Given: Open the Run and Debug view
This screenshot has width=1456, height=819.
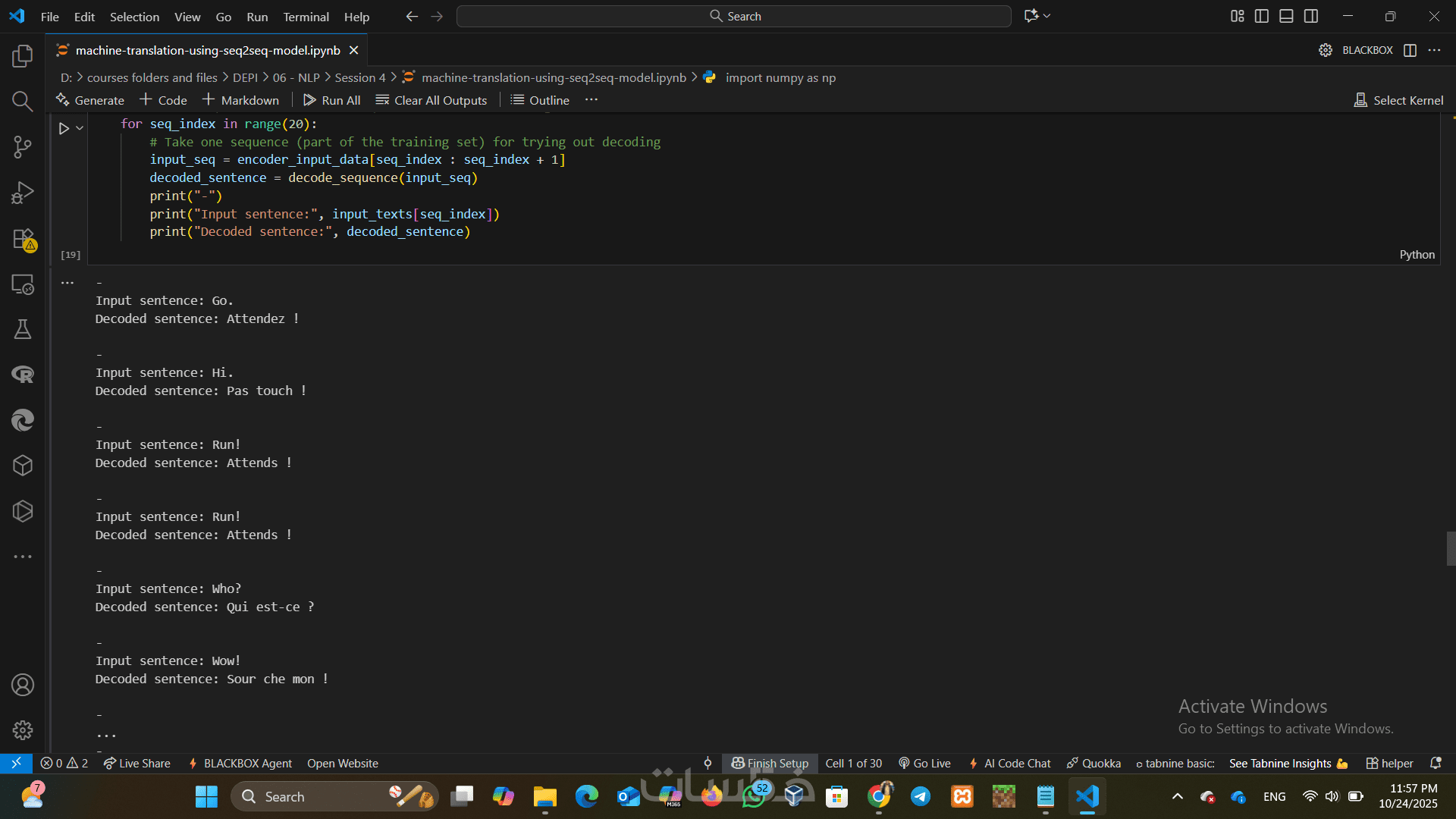Looking at the screenshot, I should coord(23,193).
